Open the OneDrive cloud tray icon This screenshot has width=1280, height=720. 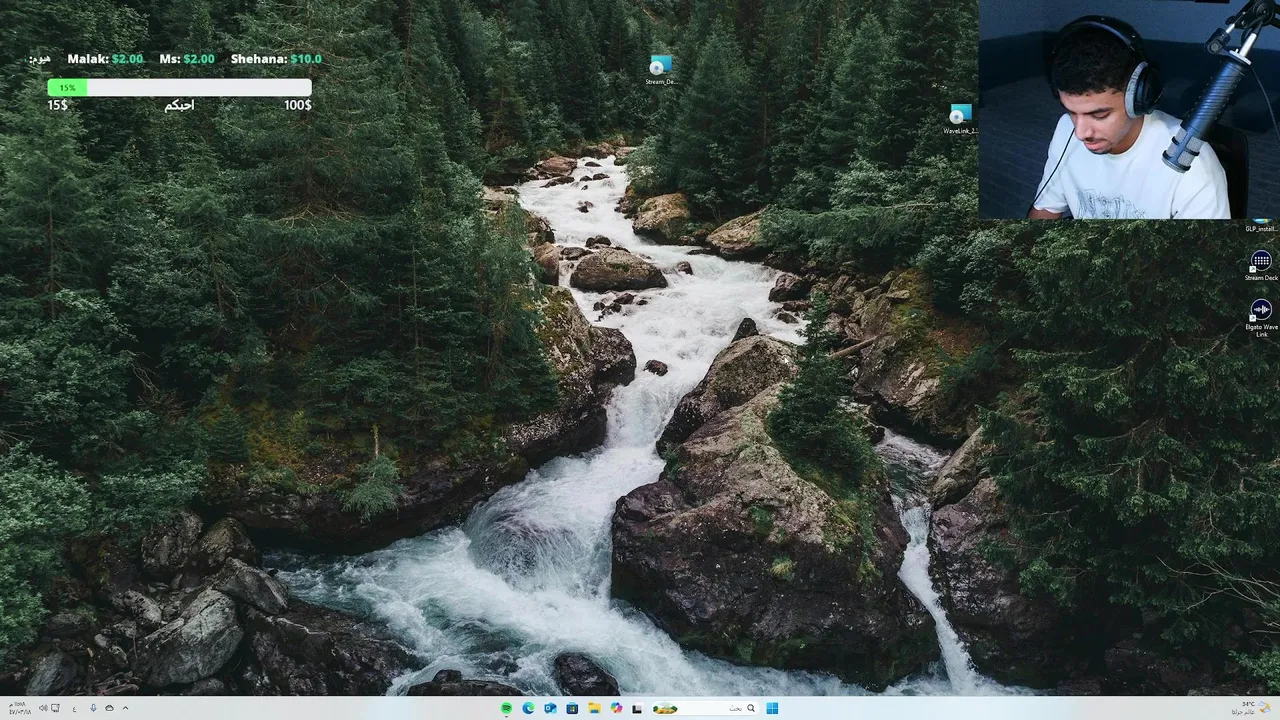coord(109,708)
